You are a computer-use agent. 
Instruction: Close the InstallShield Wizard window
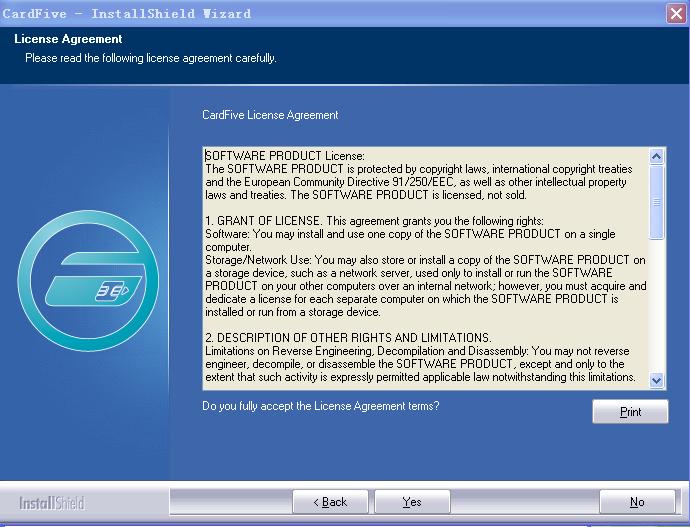click(676, 13)
